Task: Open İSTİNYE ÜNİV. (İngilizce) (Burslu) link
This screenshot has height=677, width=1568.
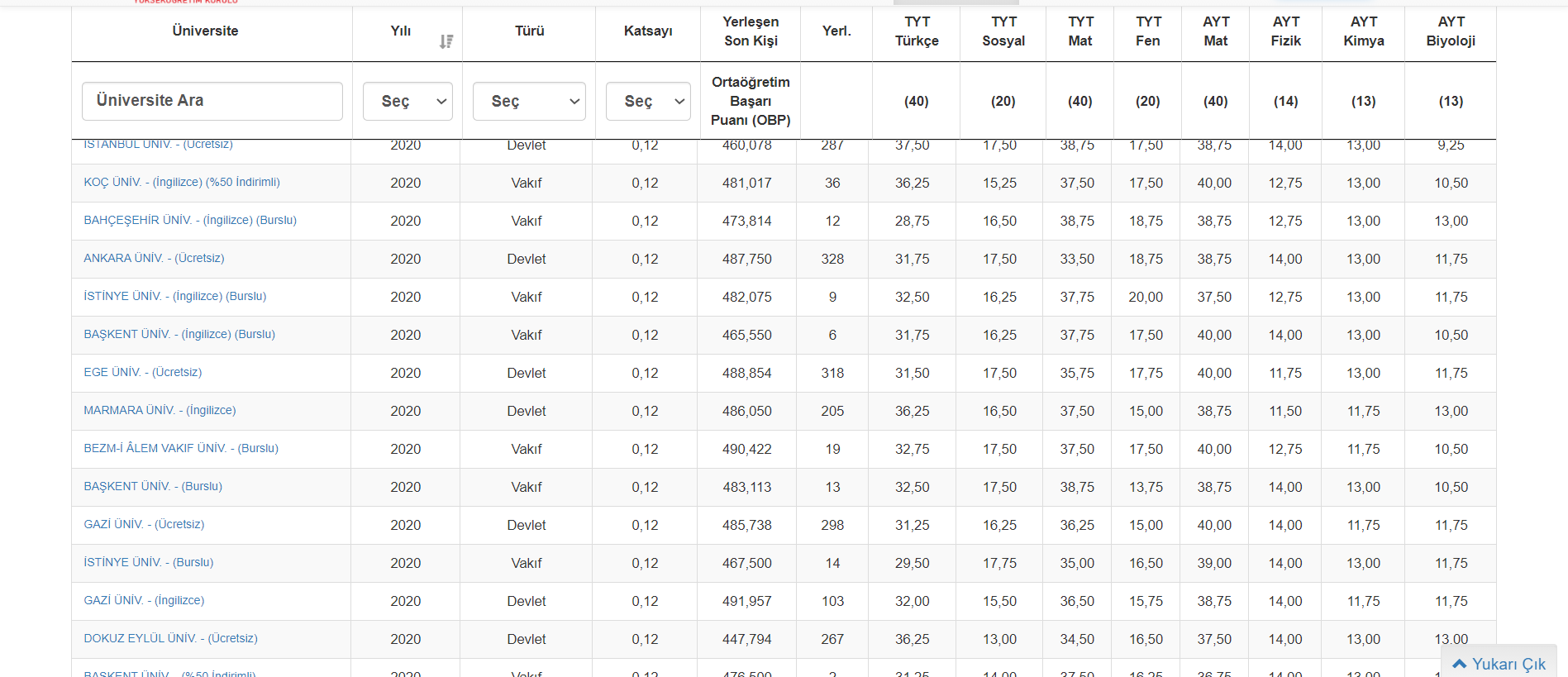Action: (x=175, y=296)
